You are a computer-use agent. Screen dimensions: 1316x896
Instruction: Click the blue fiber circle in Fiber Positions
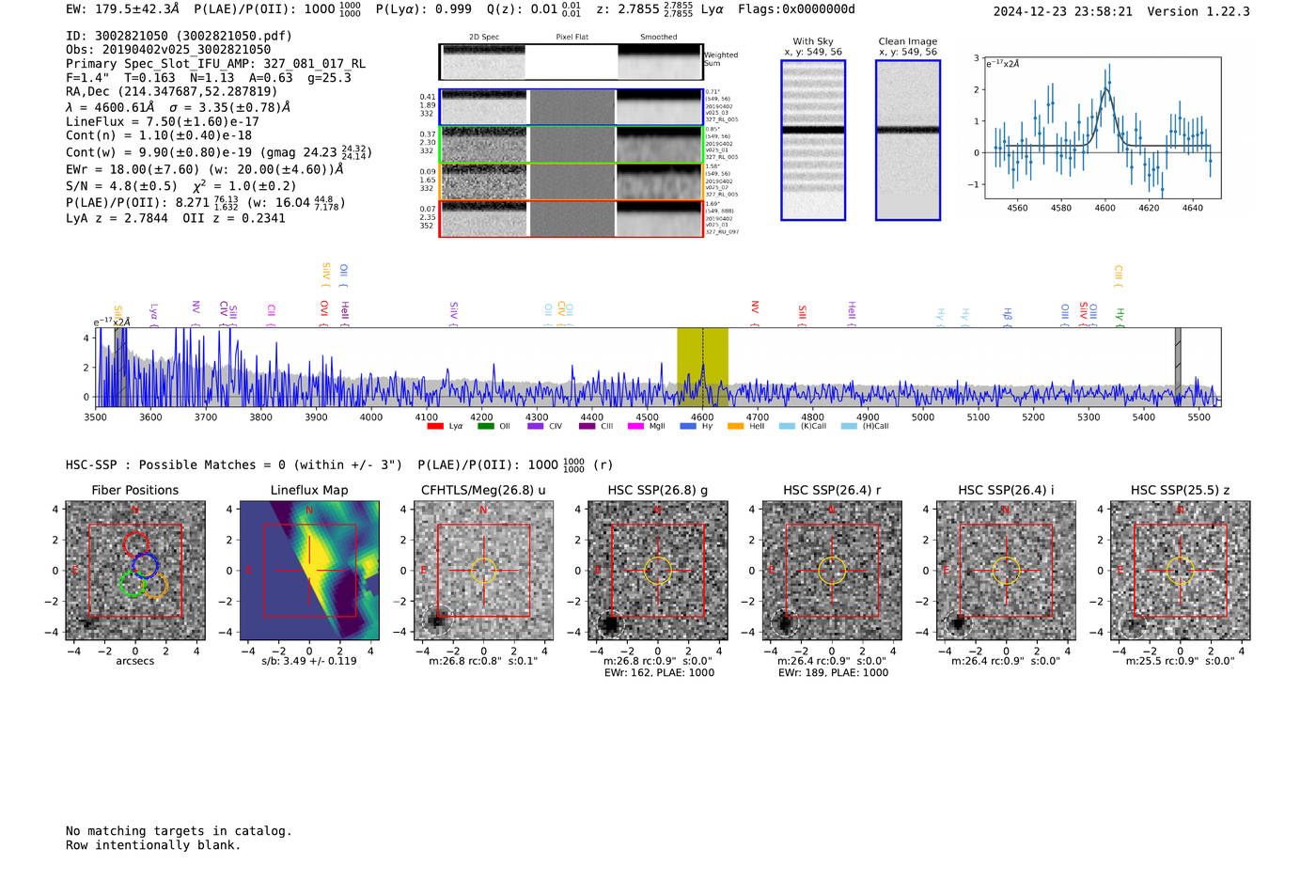[x=145, y=565]
